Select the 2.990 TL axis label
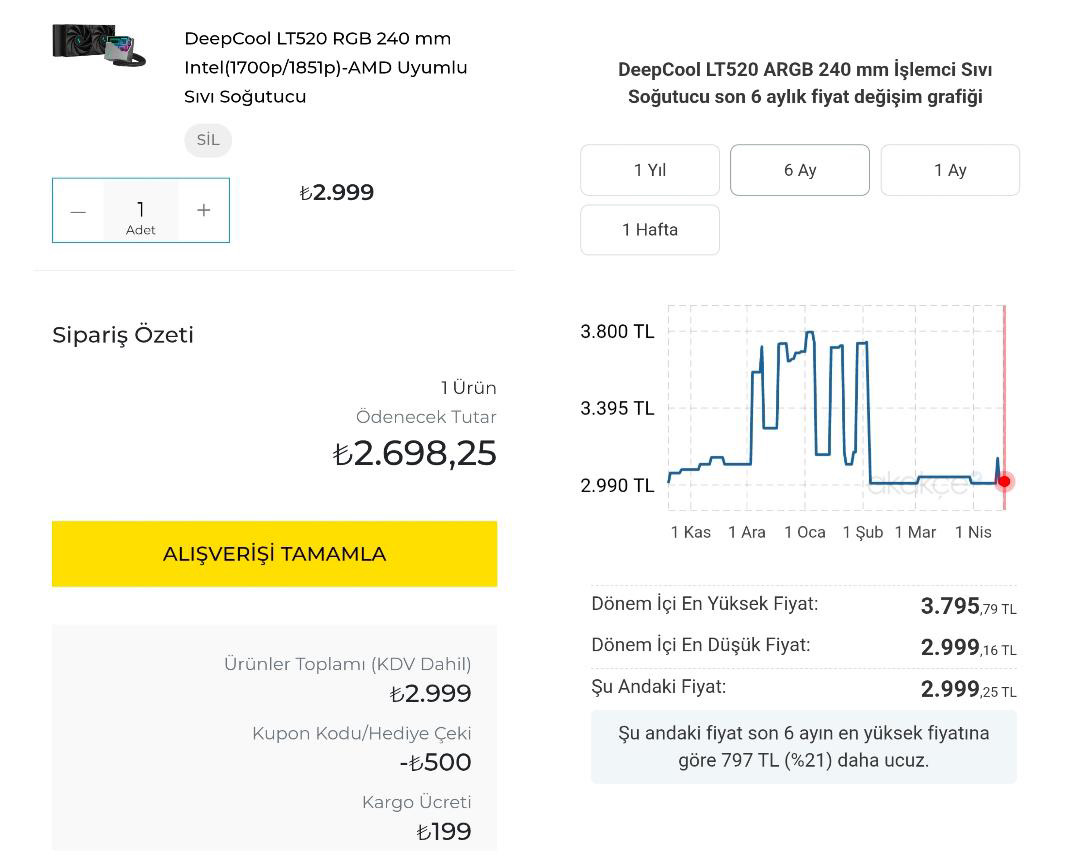This screenshot has width=1080, height=864. (x=617, y=486)
